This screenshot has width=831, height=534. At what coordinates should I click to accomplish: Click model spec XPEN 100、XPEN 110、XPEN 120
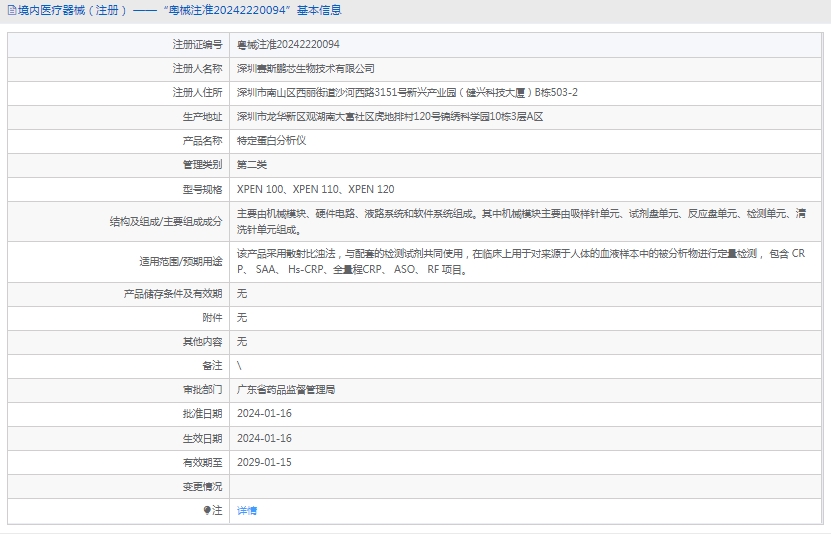click(x=315, y=189)
